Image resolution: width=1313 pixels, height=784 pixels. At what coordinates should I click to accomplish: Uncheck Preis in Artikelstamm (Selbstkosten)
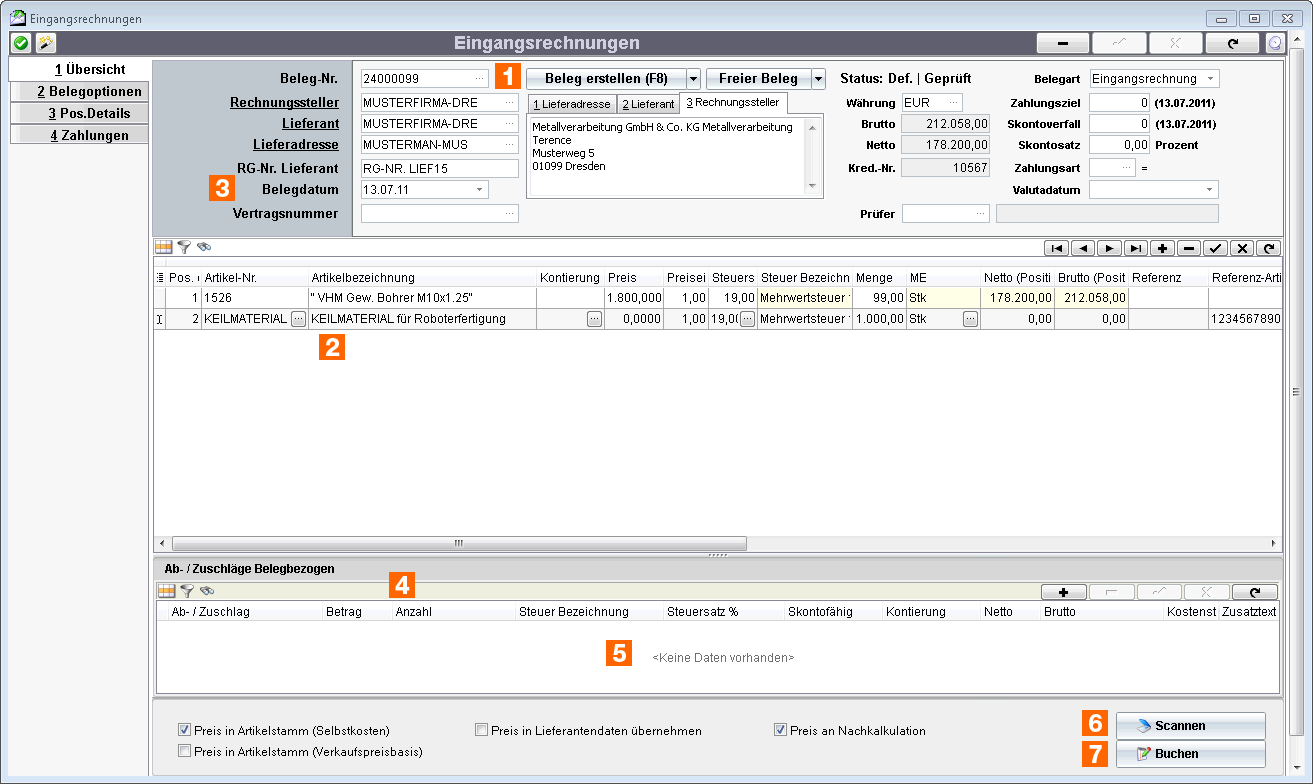pos(184,730)
